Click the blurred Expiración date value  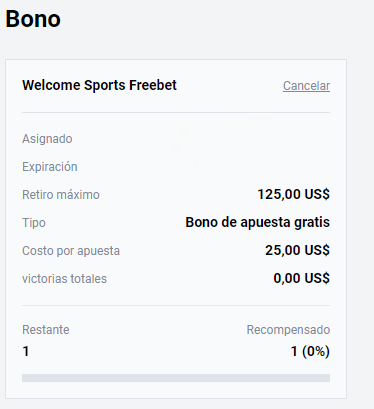(x=262, y=167)
